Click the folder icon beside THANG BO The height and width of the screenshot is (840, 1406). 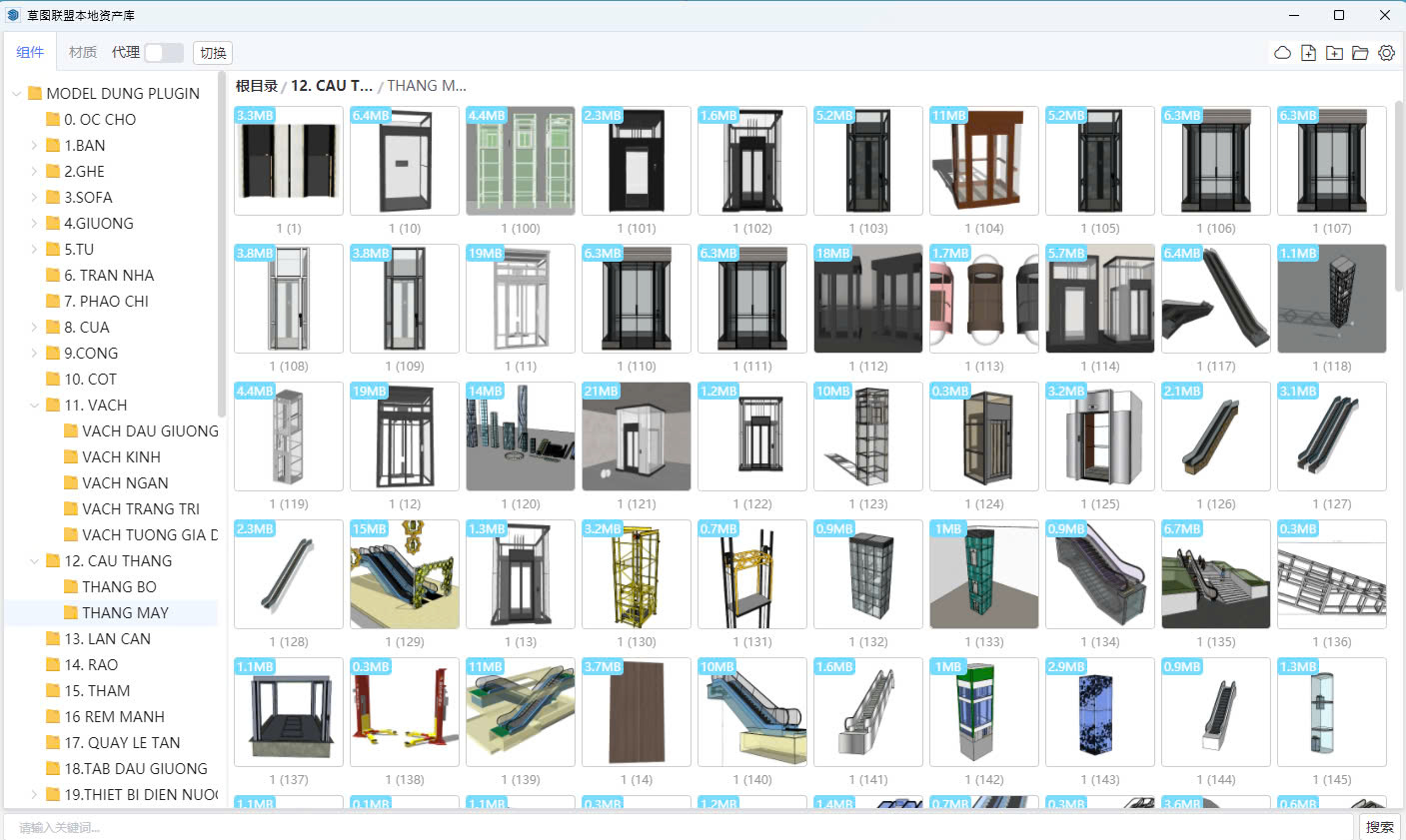pyautogui.click(x=71, y=586)
